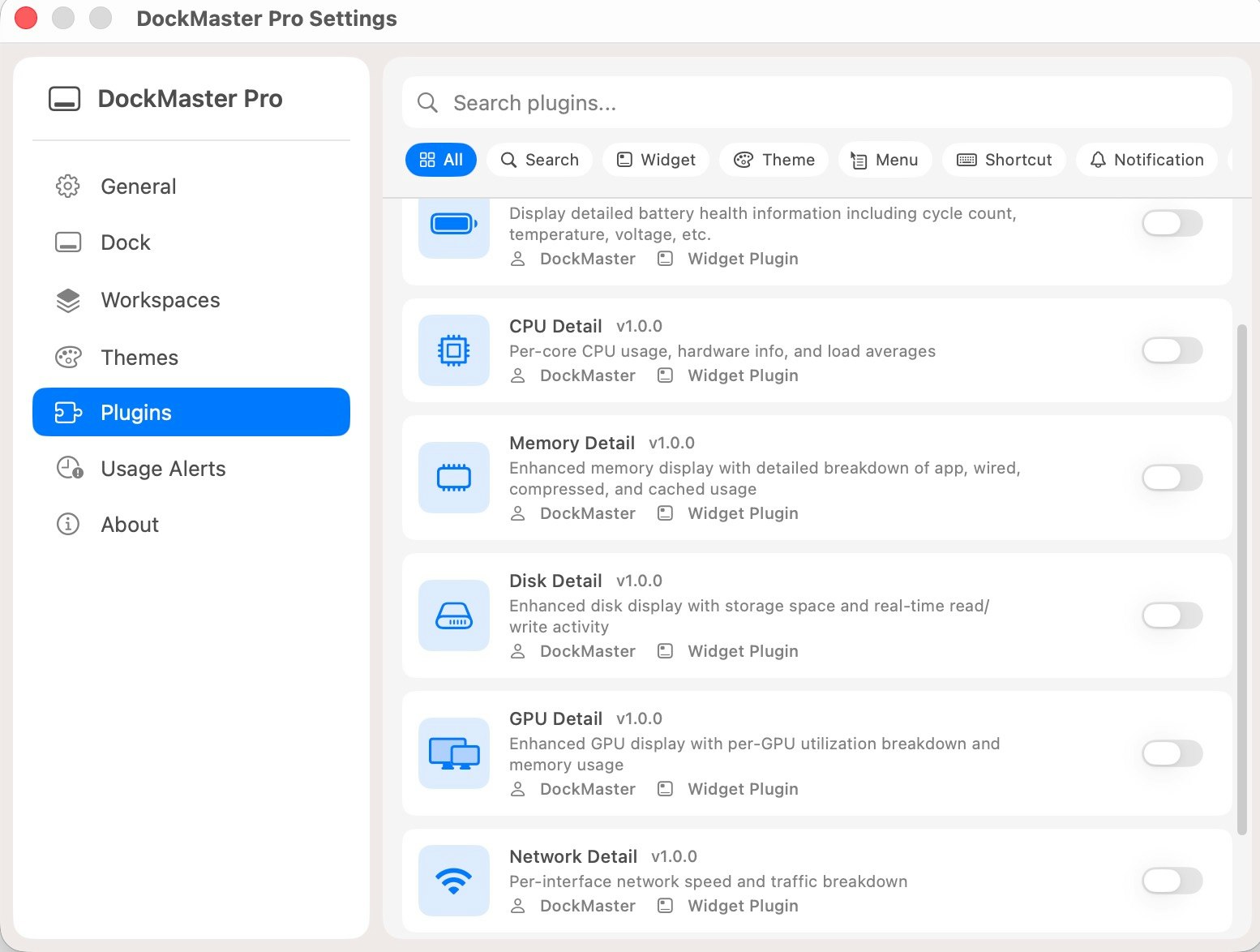Click inside the Search plugins field
1260x952 pixels.
817,102
